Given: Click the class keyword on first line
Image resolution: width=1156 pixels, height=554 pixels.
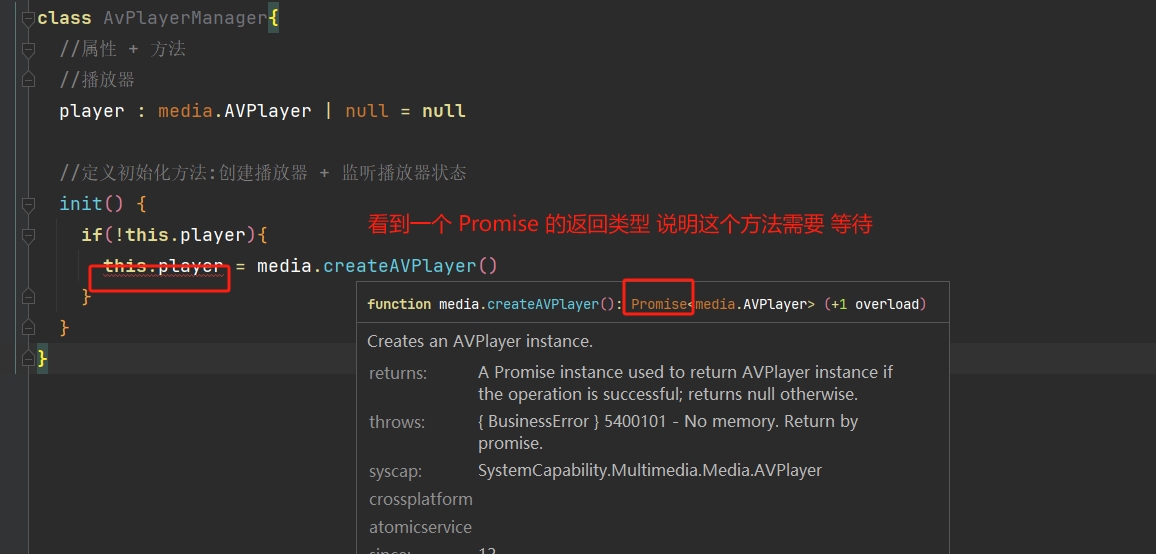Looking at the screenshot, I should [64, 18].
